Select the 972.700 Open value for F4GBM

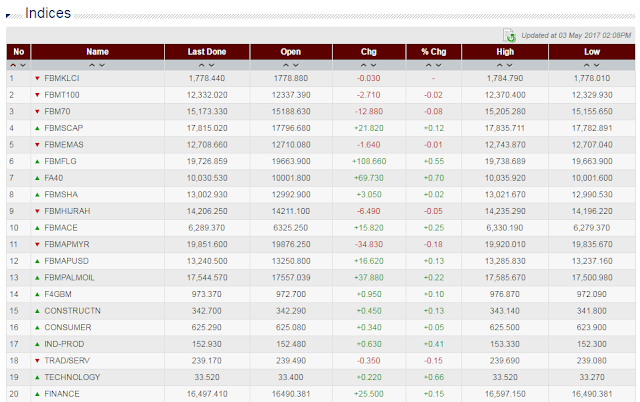click(291, 294)
